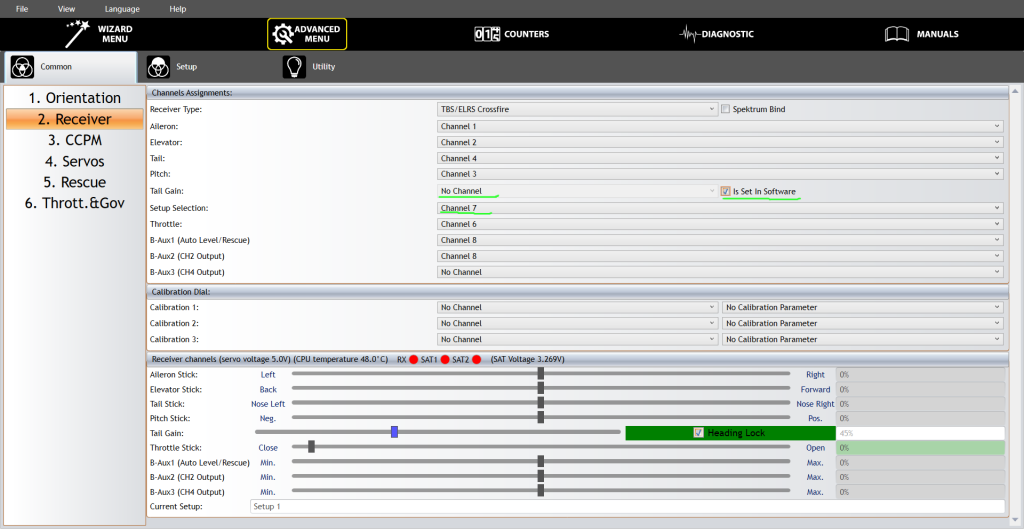The height and width of the screenshot is (529, 1024).
Task: Click the Tail Gain slider handle
Action: (395, 432)
